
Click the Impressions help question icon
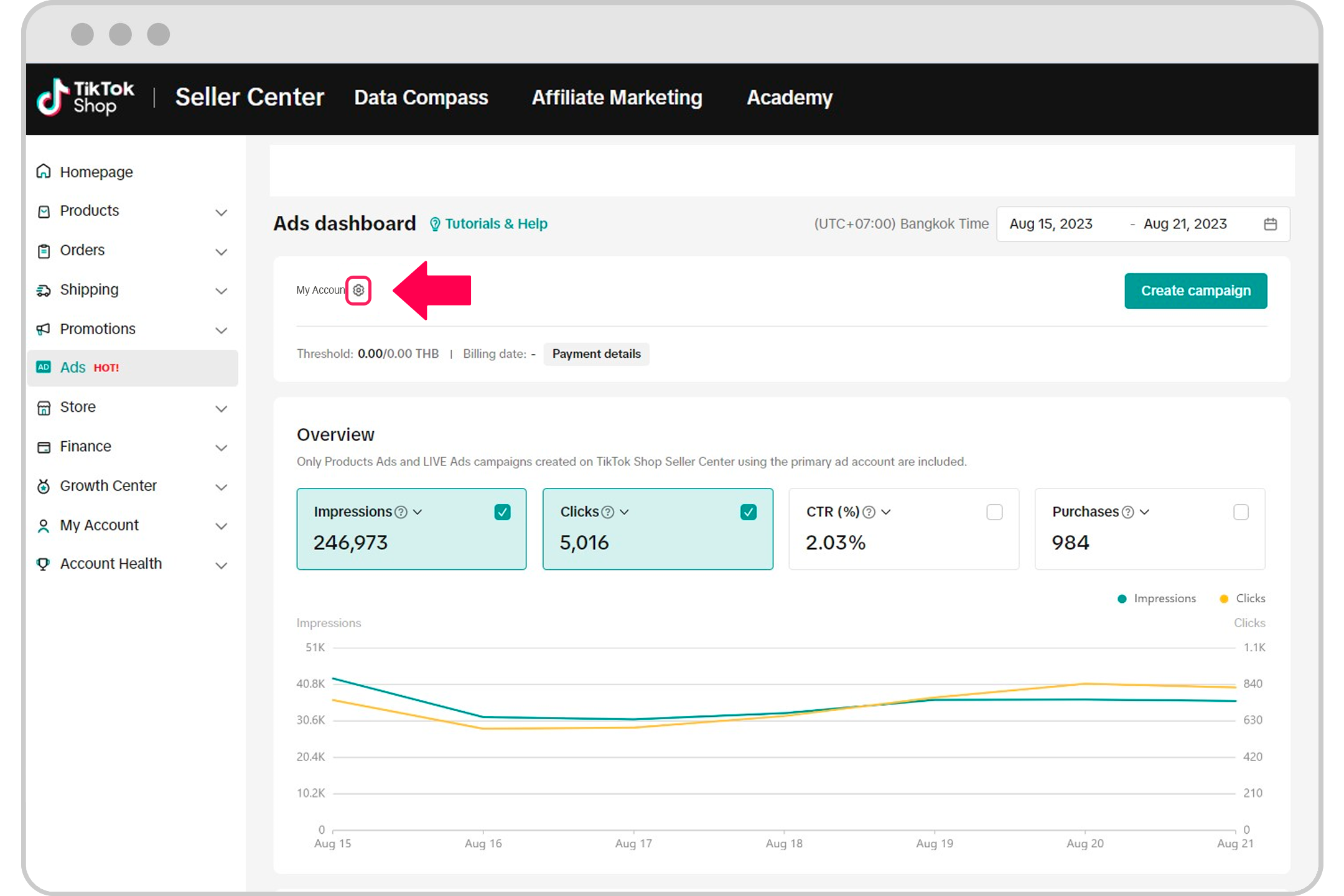tap(401, 512)
